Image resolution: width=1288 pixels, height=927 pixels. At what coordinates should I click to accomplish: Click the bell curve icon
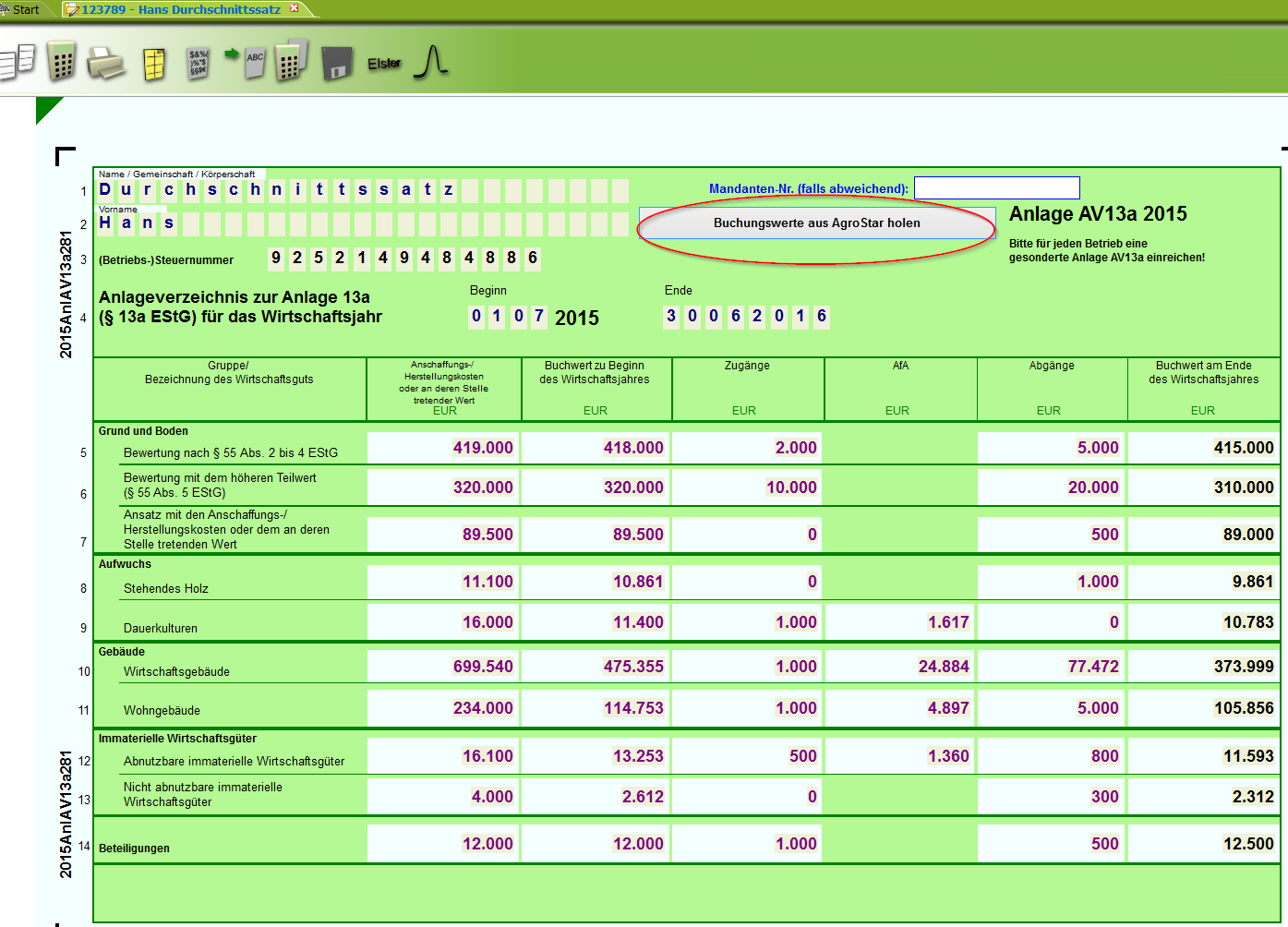(431, 62)
